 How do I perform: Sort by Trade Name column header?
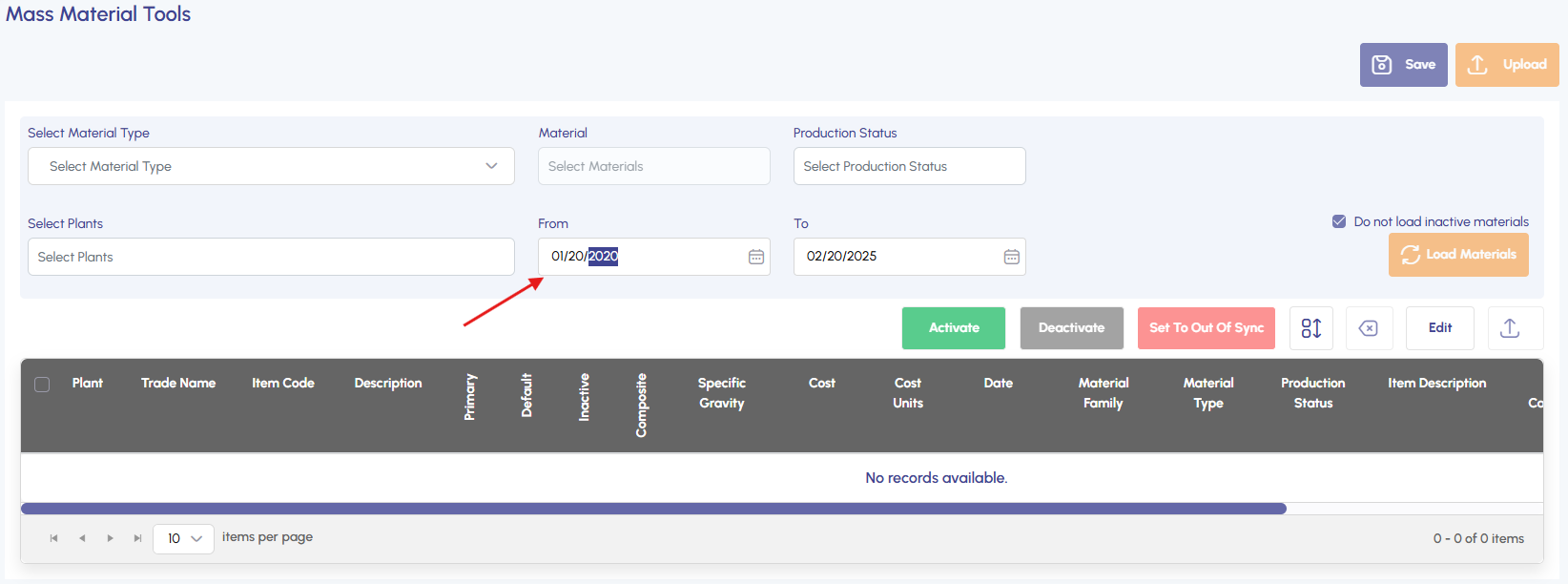178,383
